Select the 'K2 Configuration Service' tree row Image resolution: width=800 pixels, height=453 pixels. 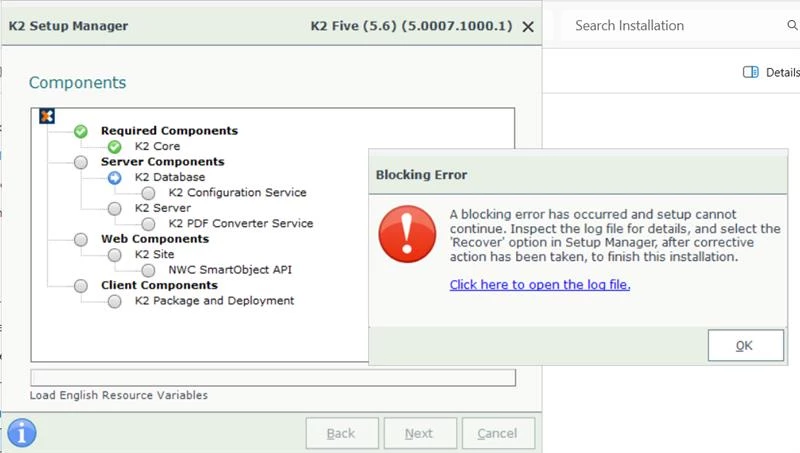237,192
